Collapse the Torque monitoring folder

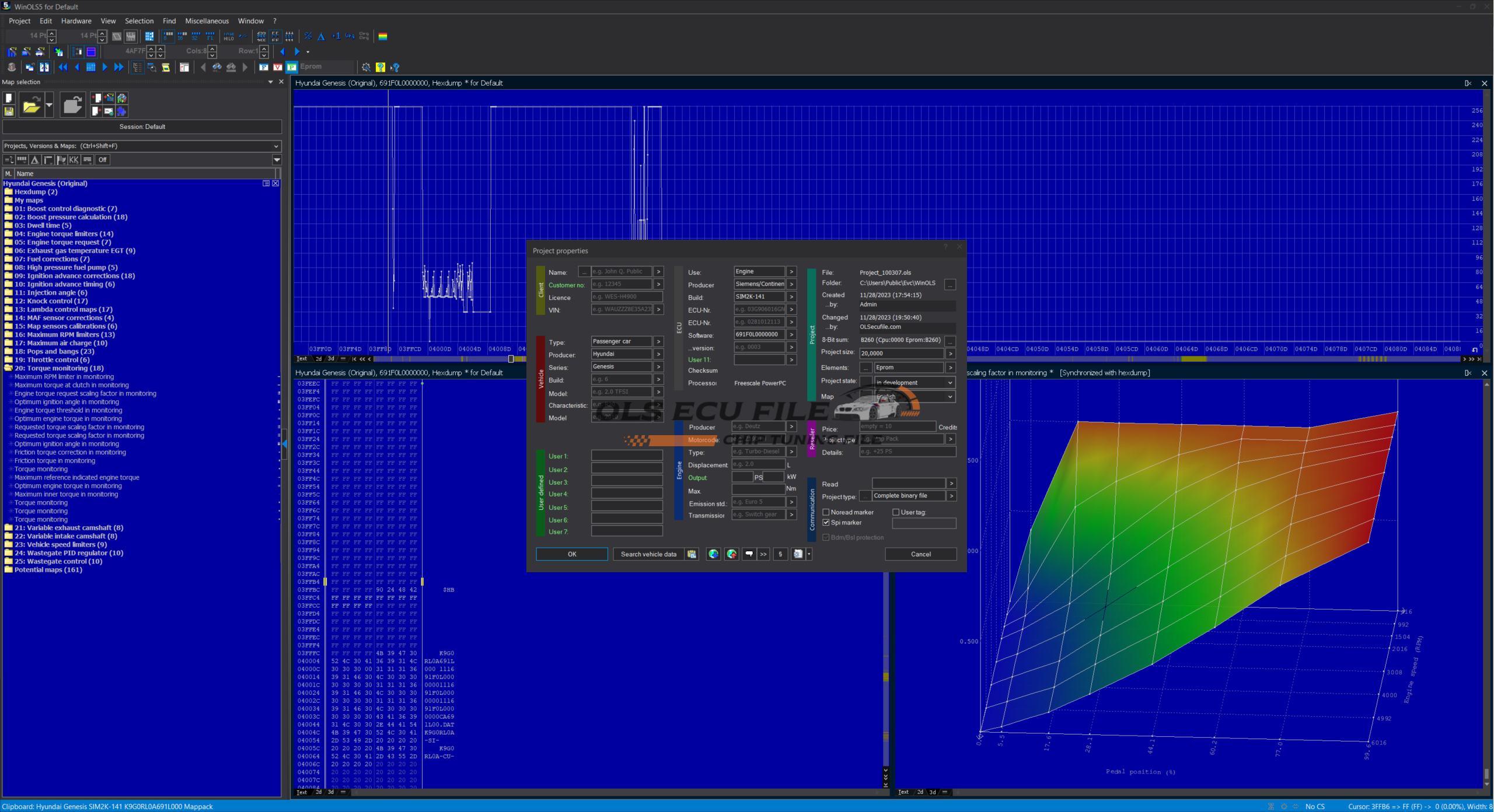(x=8, y=368)
